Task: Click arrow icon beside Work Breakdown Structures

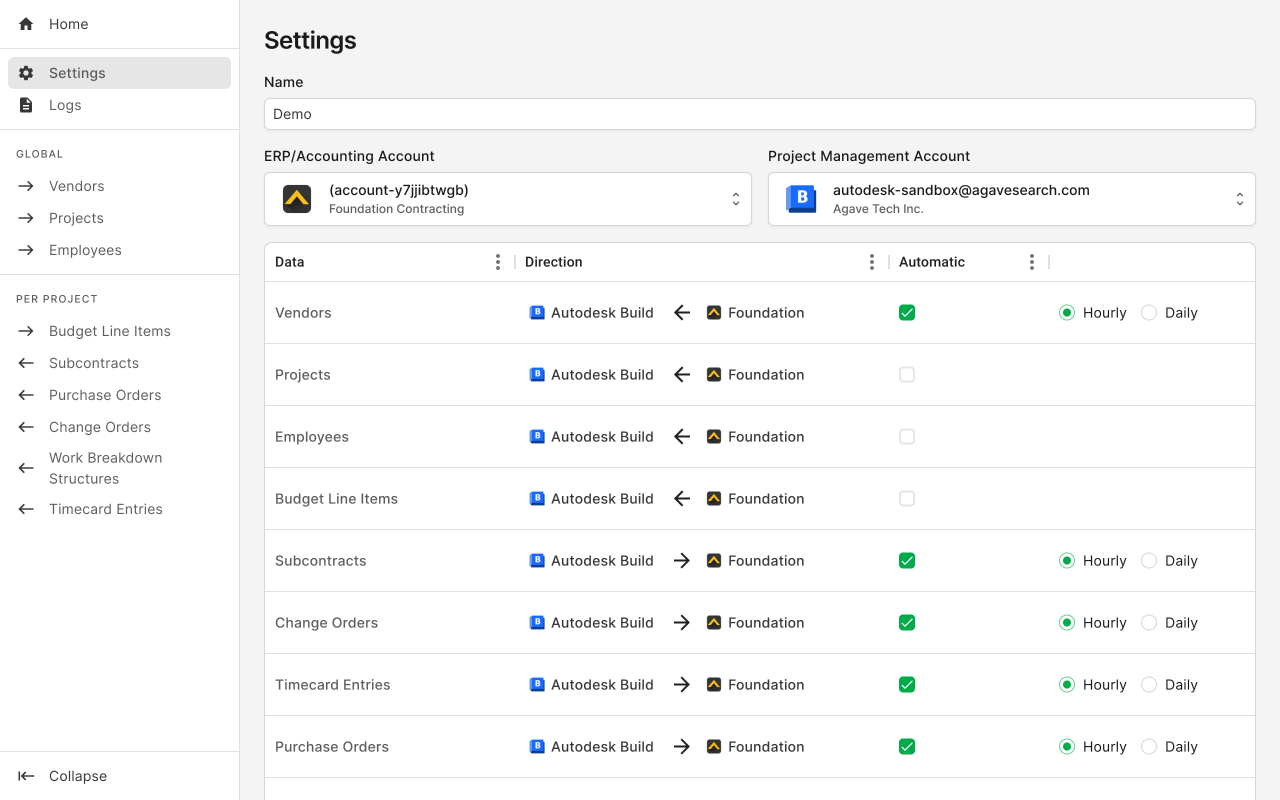Action: click(x=26, y=468)
